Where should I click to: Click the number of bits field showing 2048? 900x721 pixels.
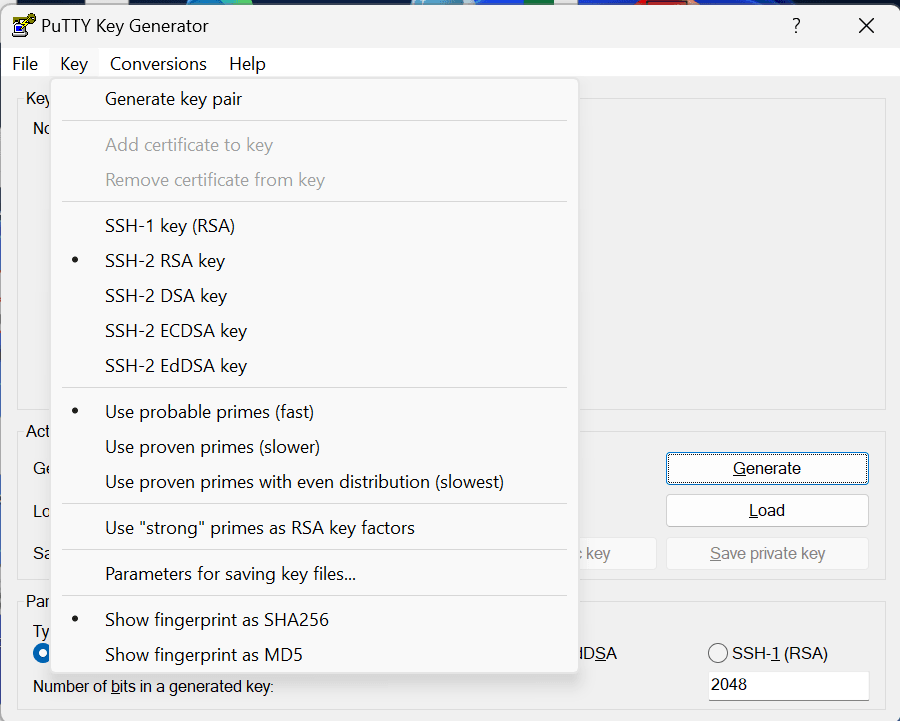tap(788, 685)
